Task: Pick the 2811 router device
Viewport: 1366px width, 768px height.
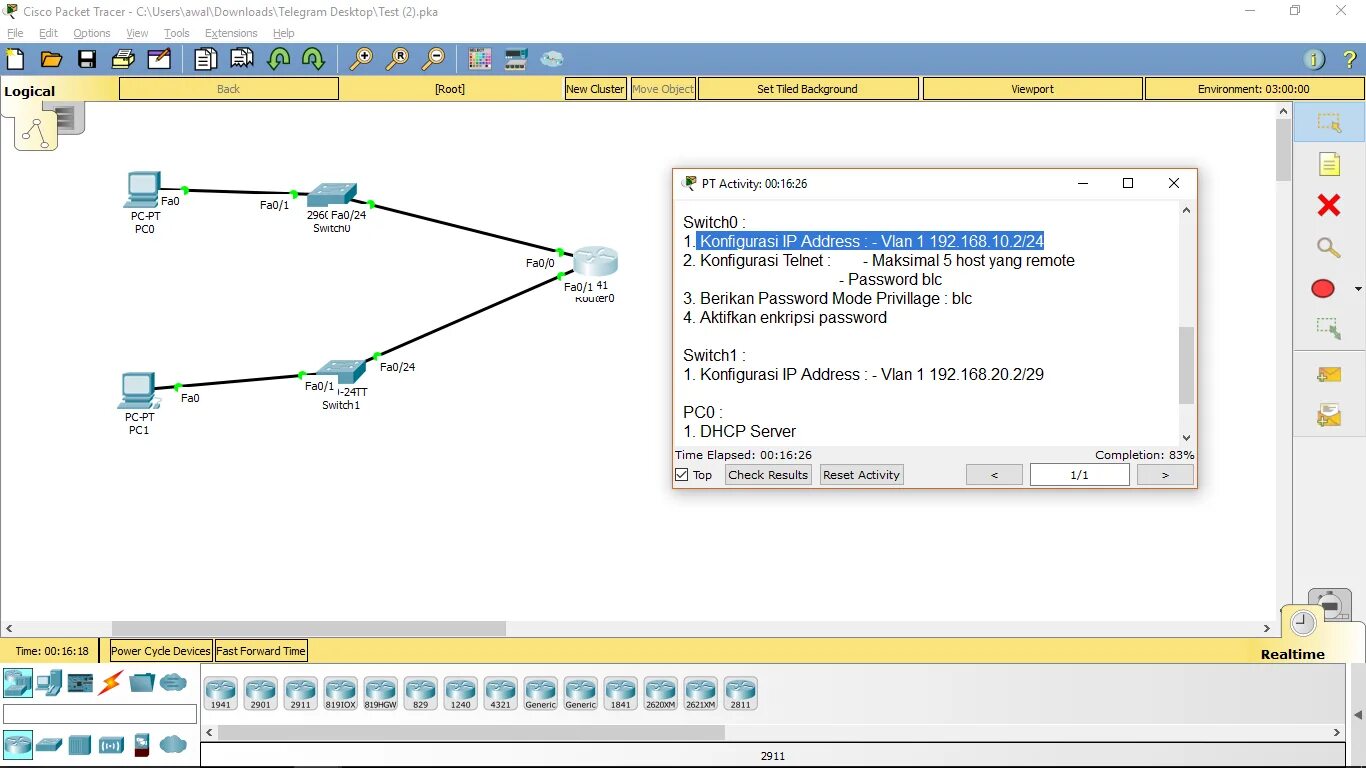Action: (x=740, y=694)
